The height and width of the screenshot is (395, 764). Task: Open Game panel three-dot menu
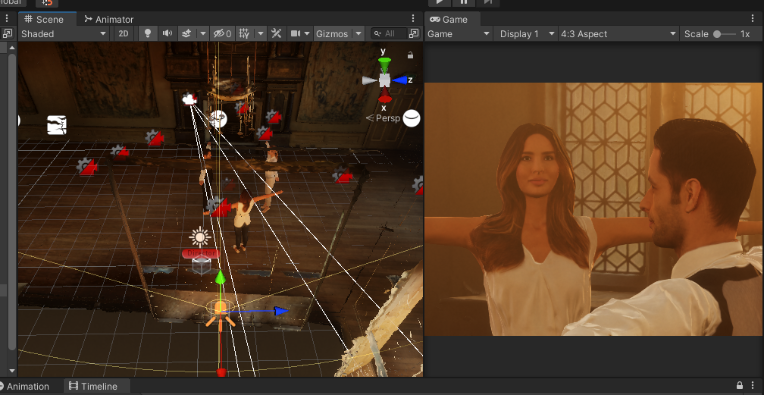point(753,19)
